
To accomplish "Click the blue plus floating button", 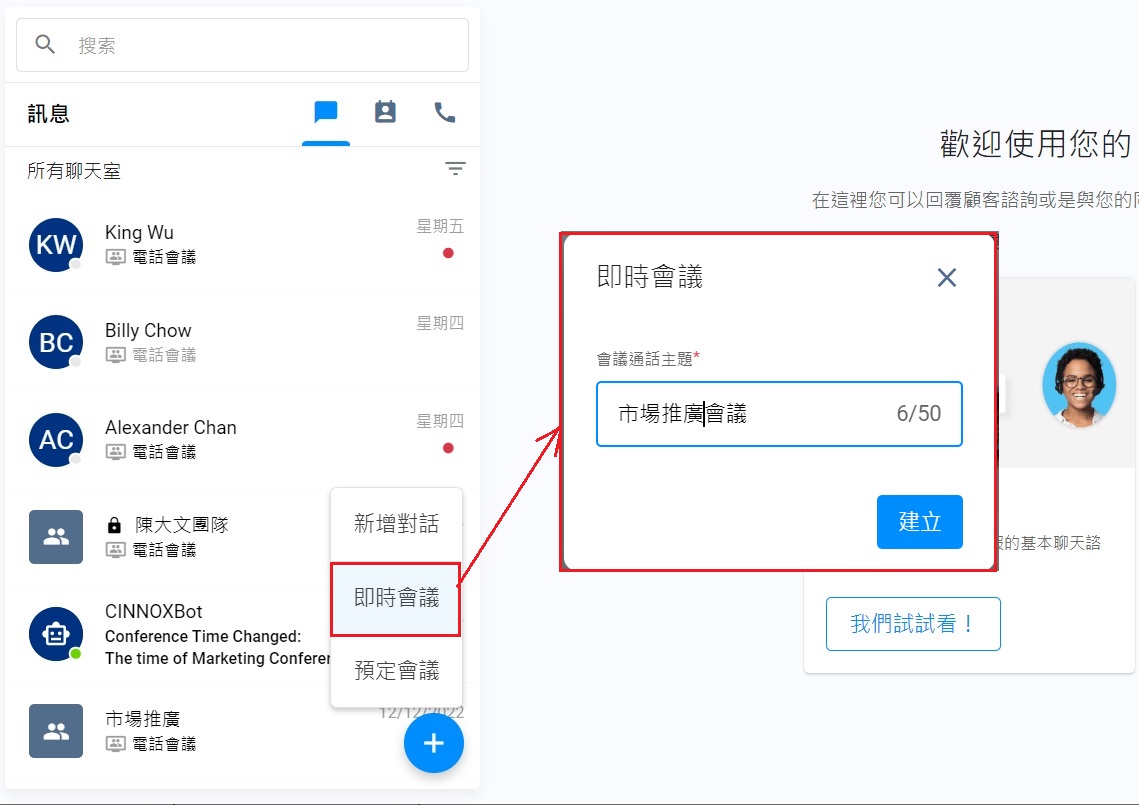I will pos(434,743).
